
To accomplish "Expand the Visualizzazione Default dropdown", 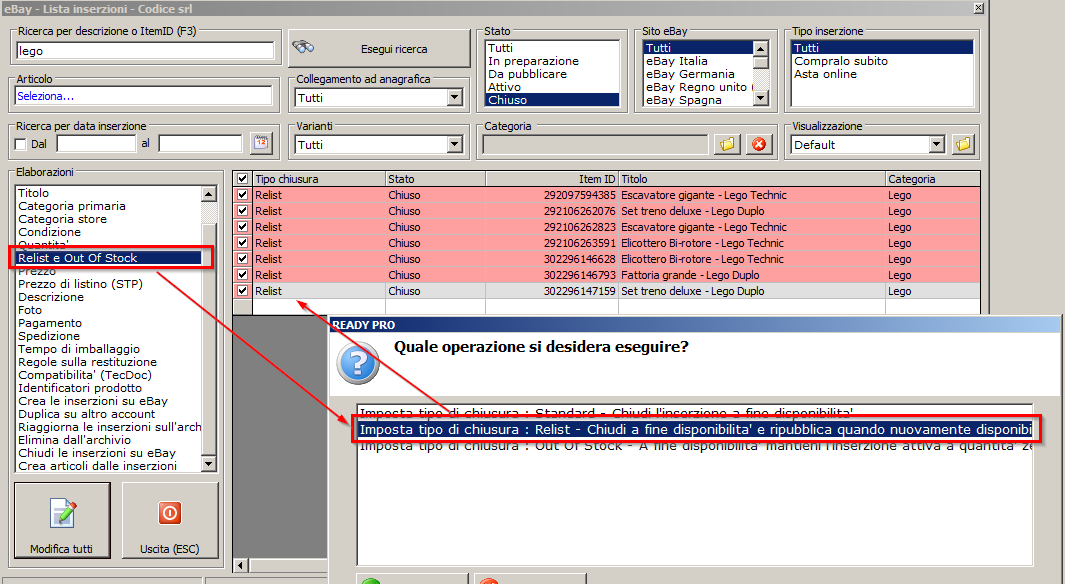I will pyautogui.click(x=937, y=145).
